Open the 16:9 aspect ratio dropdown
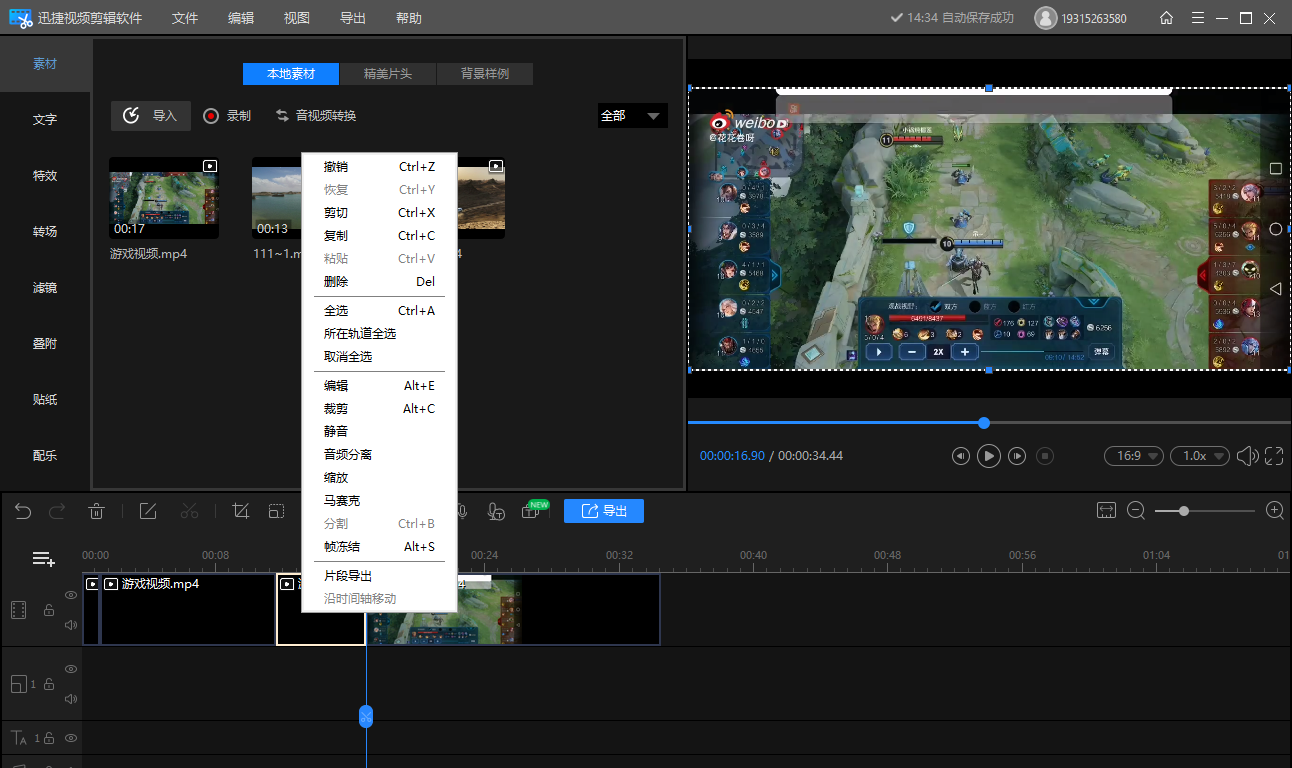The image size is (1292, 768). (x=1133, y=456)
